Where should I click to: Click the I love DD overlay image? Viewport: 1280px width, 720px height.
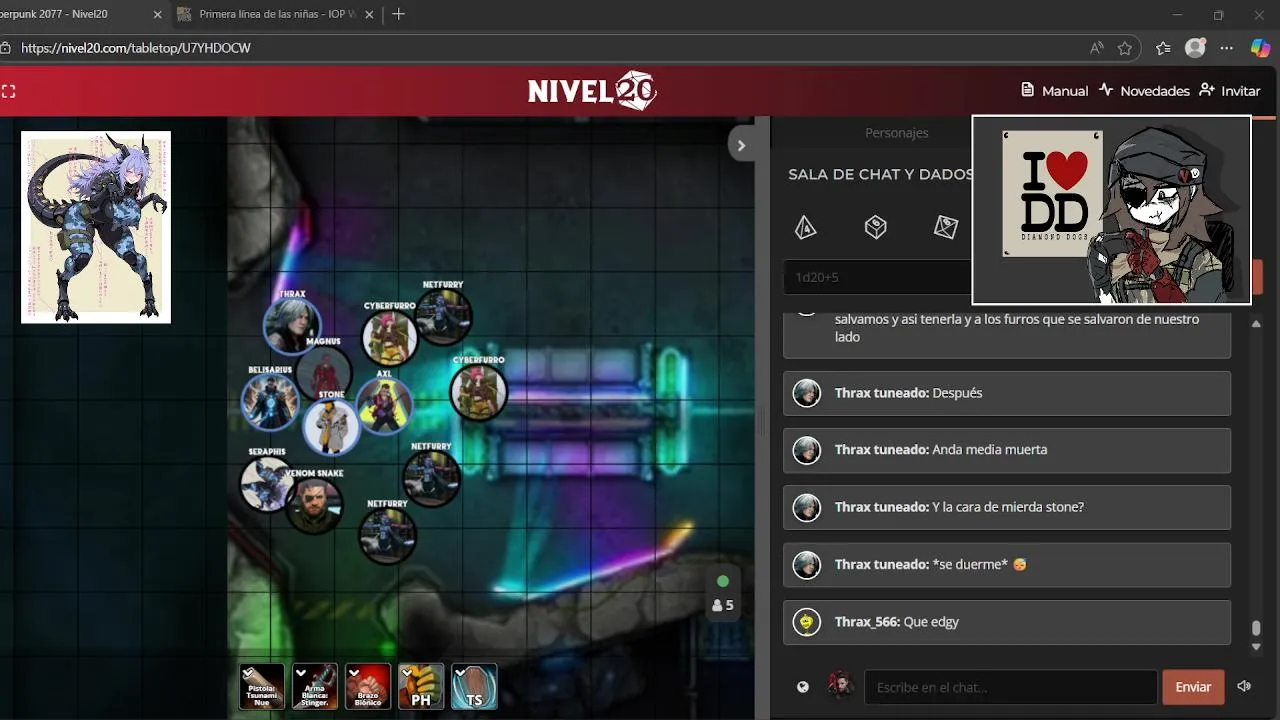[1111, 209]
